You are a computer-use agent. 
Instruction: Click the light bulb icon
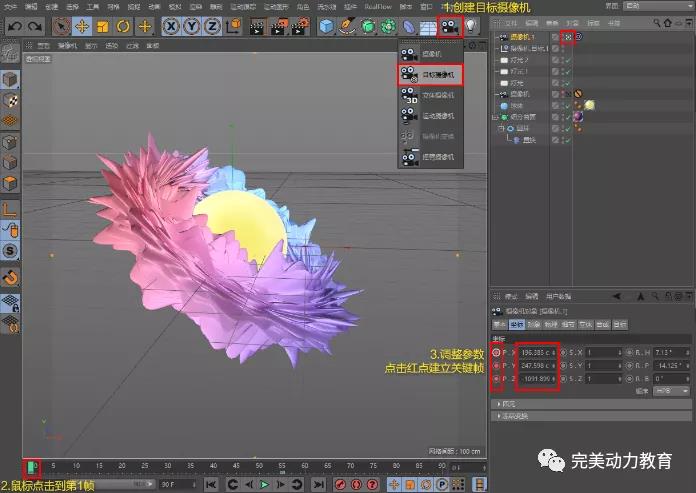pos(472,26)
